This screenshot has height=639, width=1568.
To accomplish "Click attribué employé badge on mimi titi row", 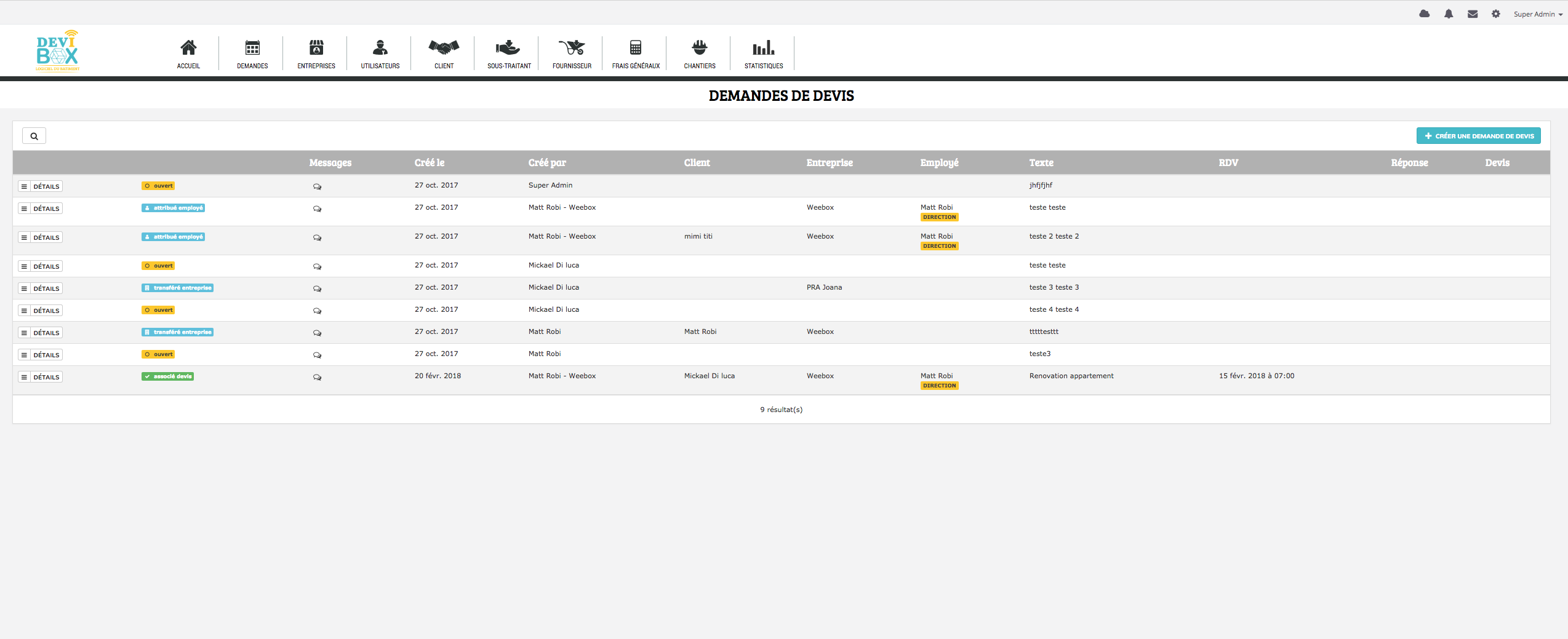I will pyautogui.click(x=173, y=237).
